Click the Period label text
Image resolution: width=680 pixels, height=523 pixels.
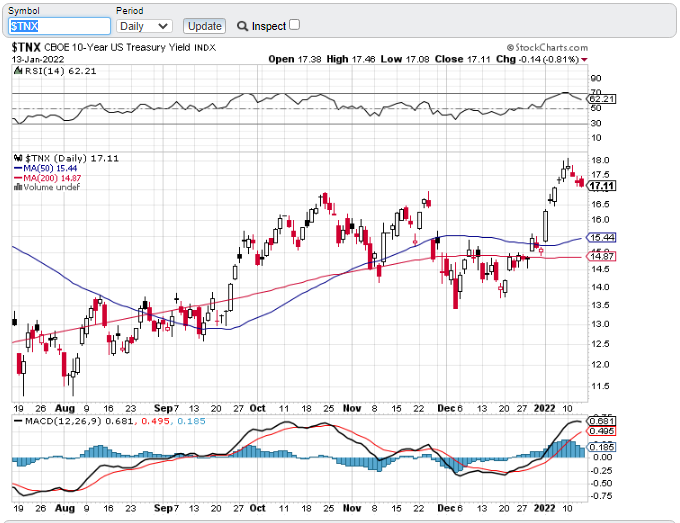(x=130, y=11)
